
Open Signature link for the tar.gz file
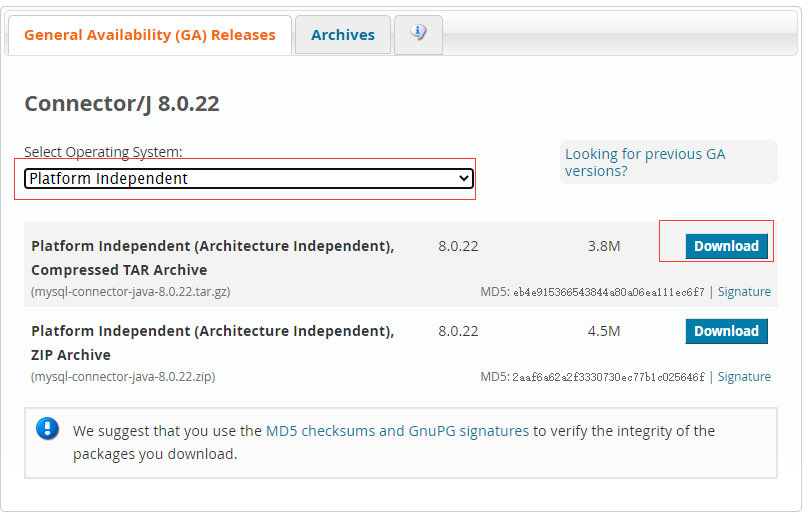pyautogui.click(x=744, y=292)
